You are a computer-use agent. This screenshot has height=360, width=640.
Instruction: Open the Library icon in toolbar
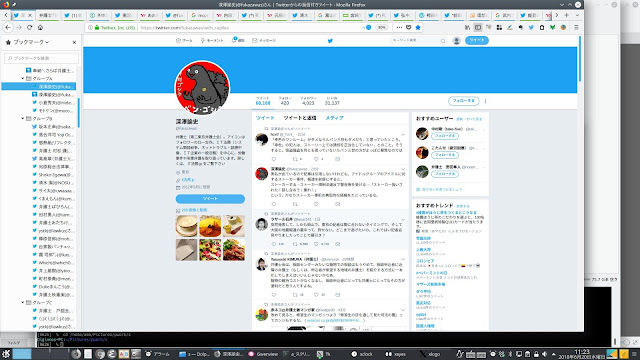(x=467, y=27)
